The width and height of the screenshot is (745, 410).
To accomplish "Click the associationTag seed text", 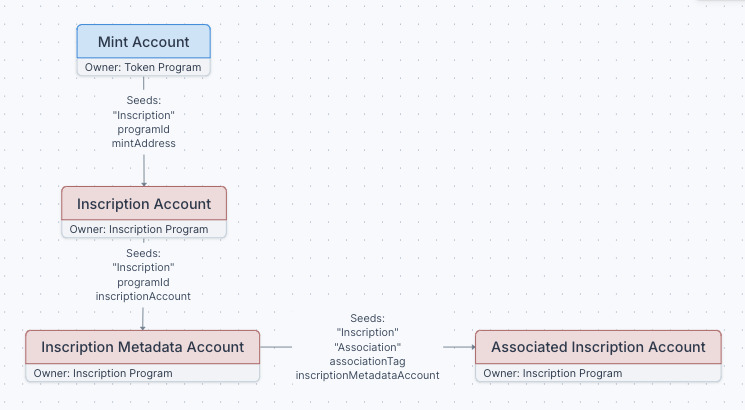I will 367,361.
